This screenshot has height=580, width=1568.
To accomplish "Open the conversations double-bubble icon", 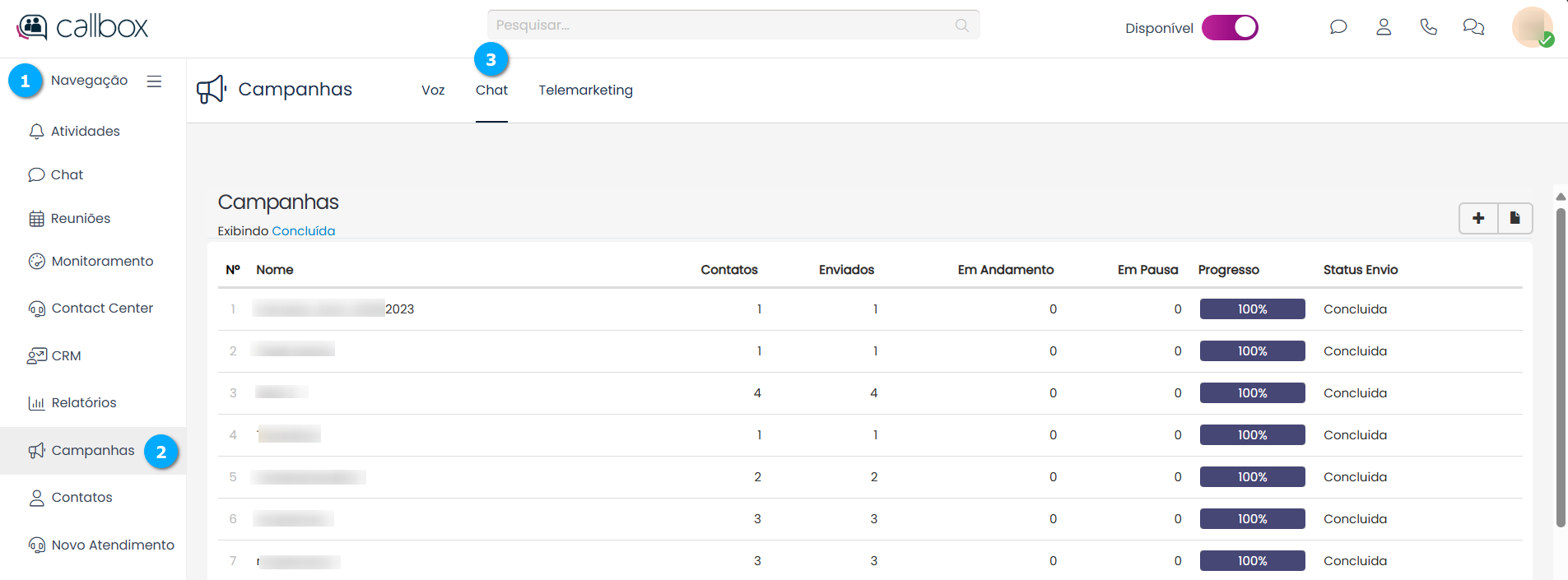I will click(1473, 27).
